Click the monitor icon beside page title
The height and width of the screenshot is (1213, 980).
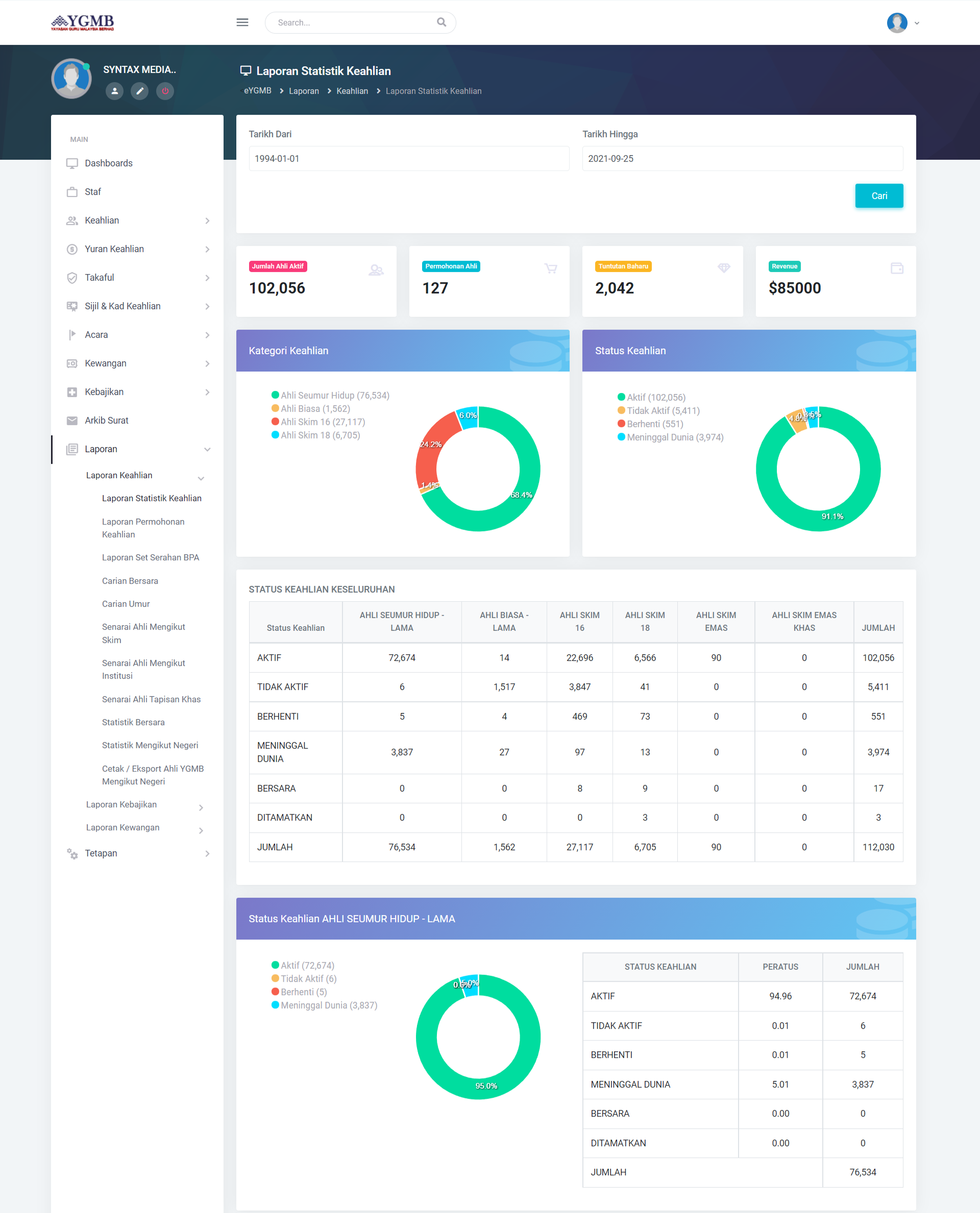click(x=246, y=70)
